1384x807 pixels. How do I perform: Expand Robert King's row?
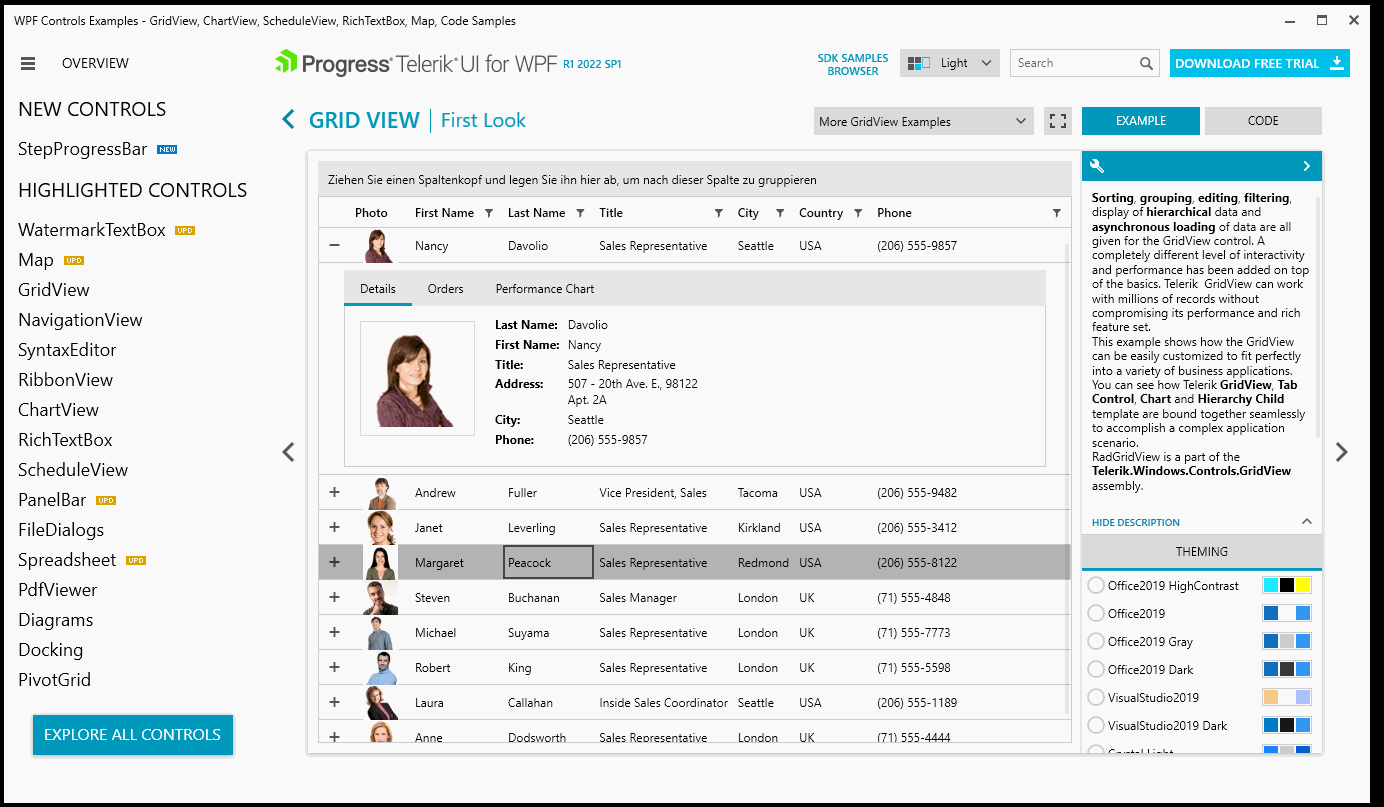tap(334, 667)
